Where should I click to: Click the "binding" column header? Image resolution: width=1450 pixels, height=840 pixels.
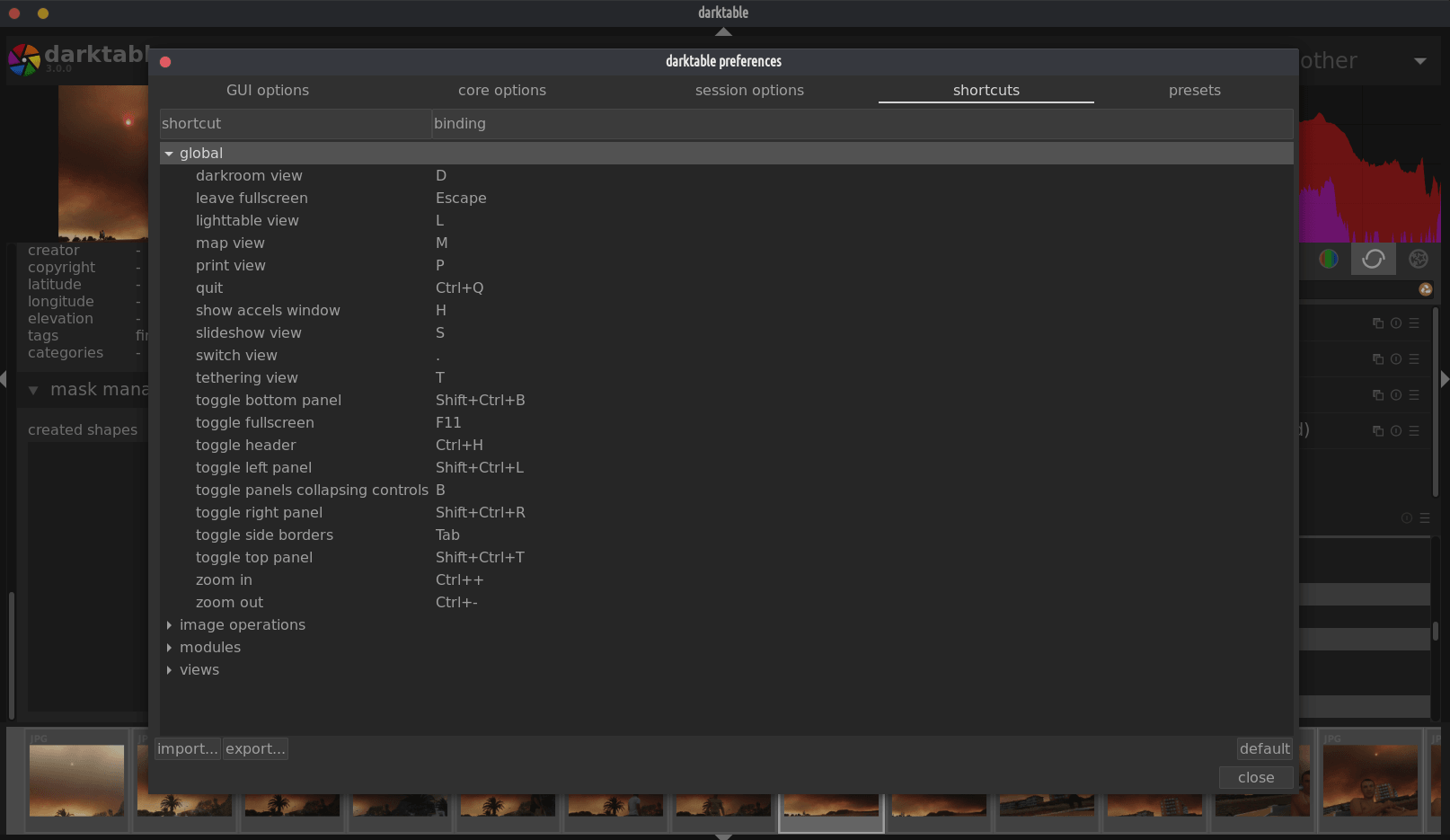tap(862, 124)
